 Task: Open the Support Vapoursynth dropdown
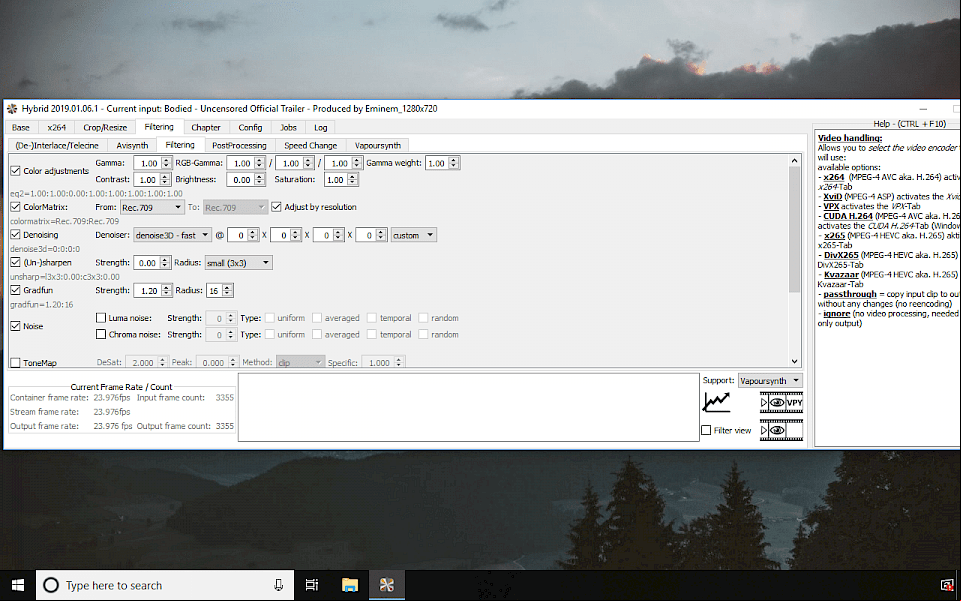tap(770, 381)
